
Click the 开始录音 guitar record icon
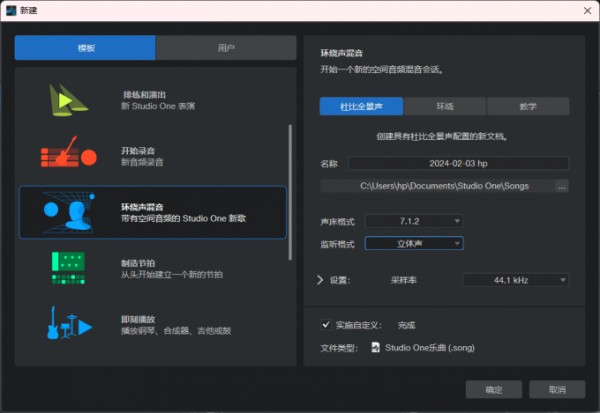(68, 152)
